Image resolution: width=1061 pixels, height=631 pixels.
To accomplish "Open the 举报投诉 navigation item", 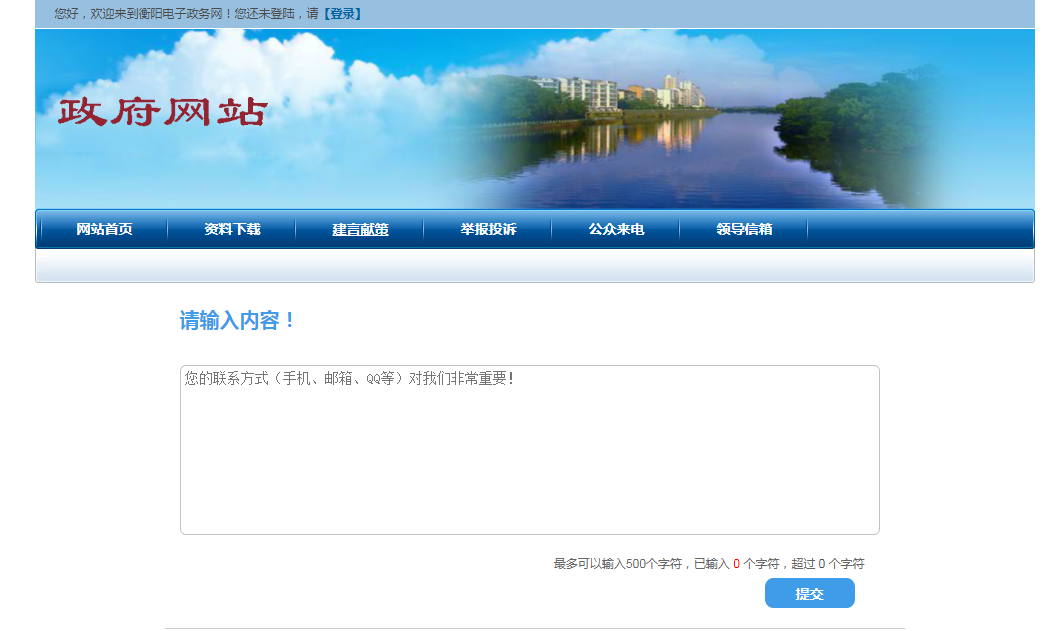I will click(488, 229).
